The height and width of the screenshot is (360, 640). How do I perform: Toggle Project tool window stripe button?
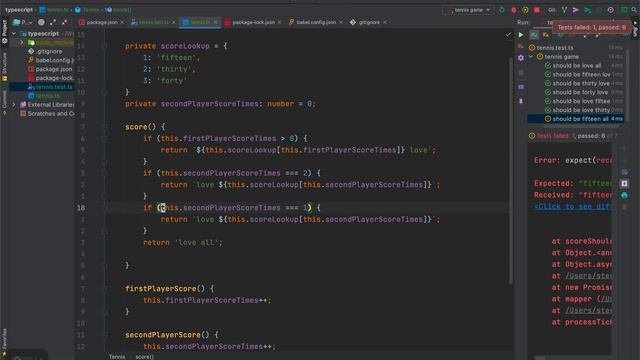[4, 32]
